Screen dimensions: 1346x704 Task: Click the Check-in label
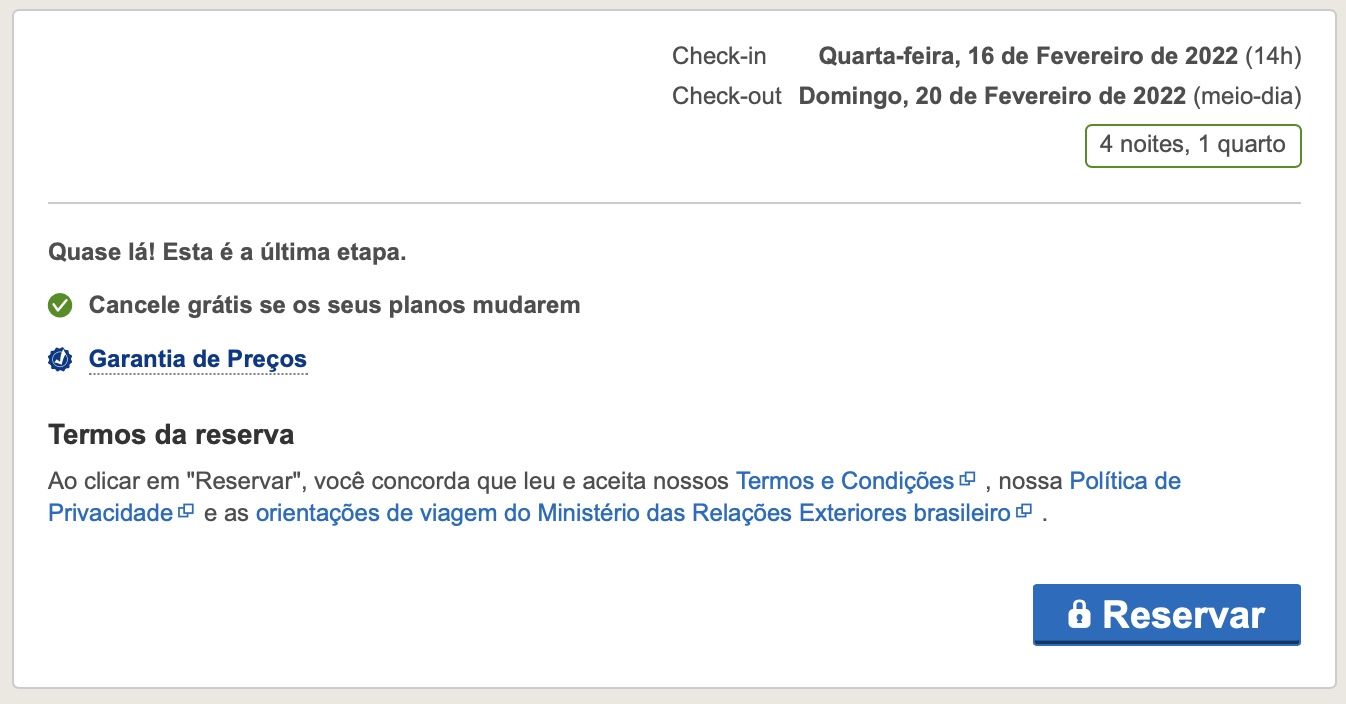719,56
